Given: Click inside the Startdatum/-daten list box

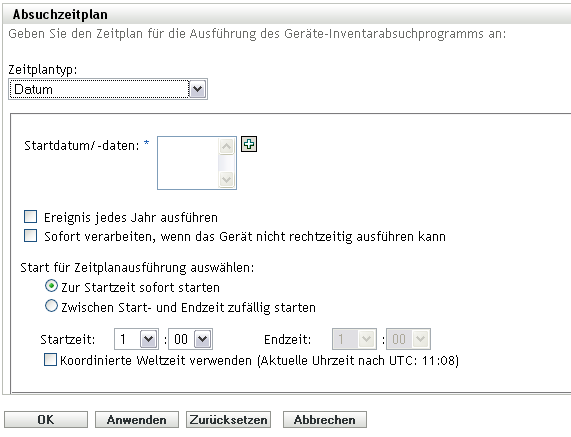Looking at the screenshot, I should (x=188, y=163).
